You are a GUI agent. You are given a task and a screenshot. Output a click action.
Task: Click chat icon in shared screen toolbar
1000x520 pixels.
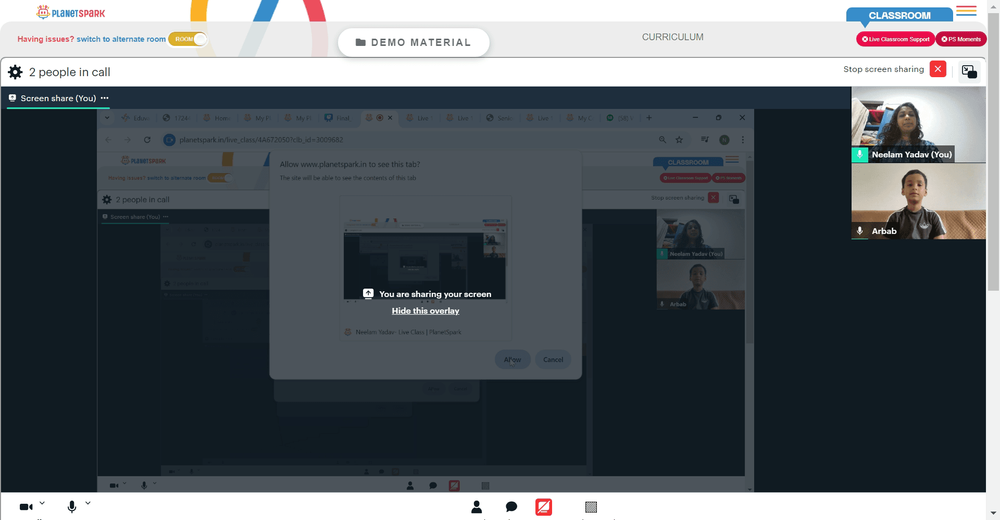(433, 486)
